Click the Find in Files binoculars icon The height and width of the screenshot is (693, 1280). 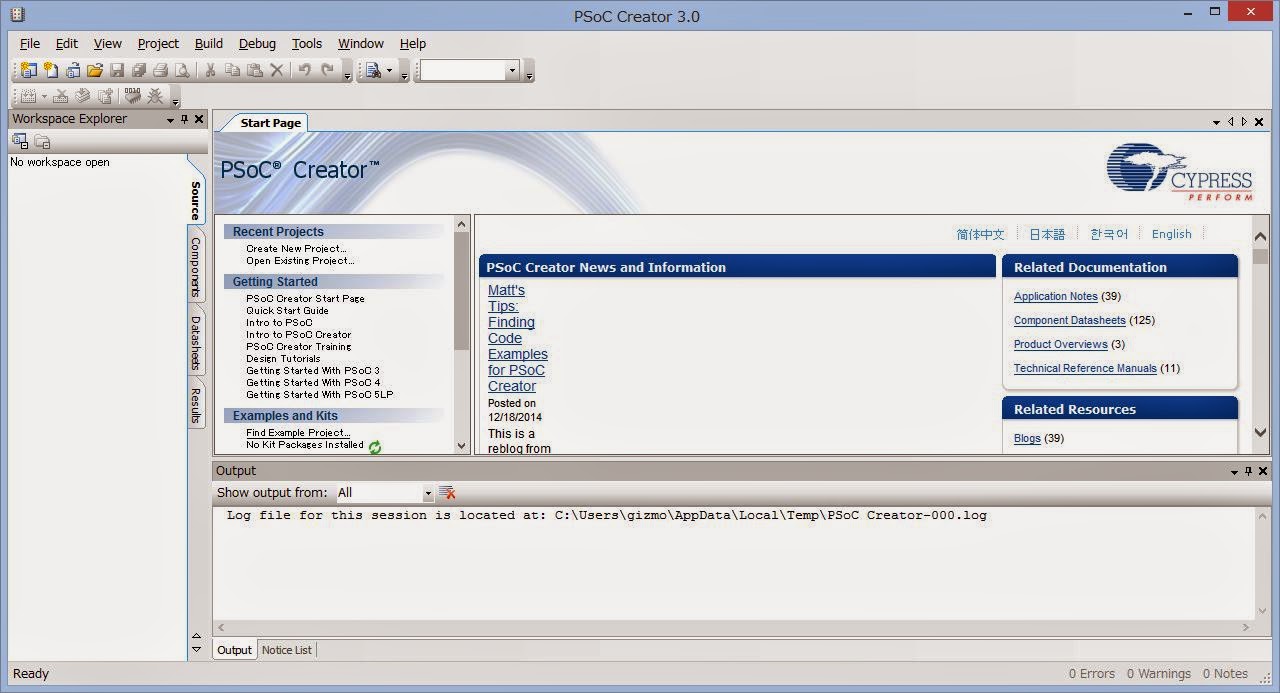(x=374, y=70)
